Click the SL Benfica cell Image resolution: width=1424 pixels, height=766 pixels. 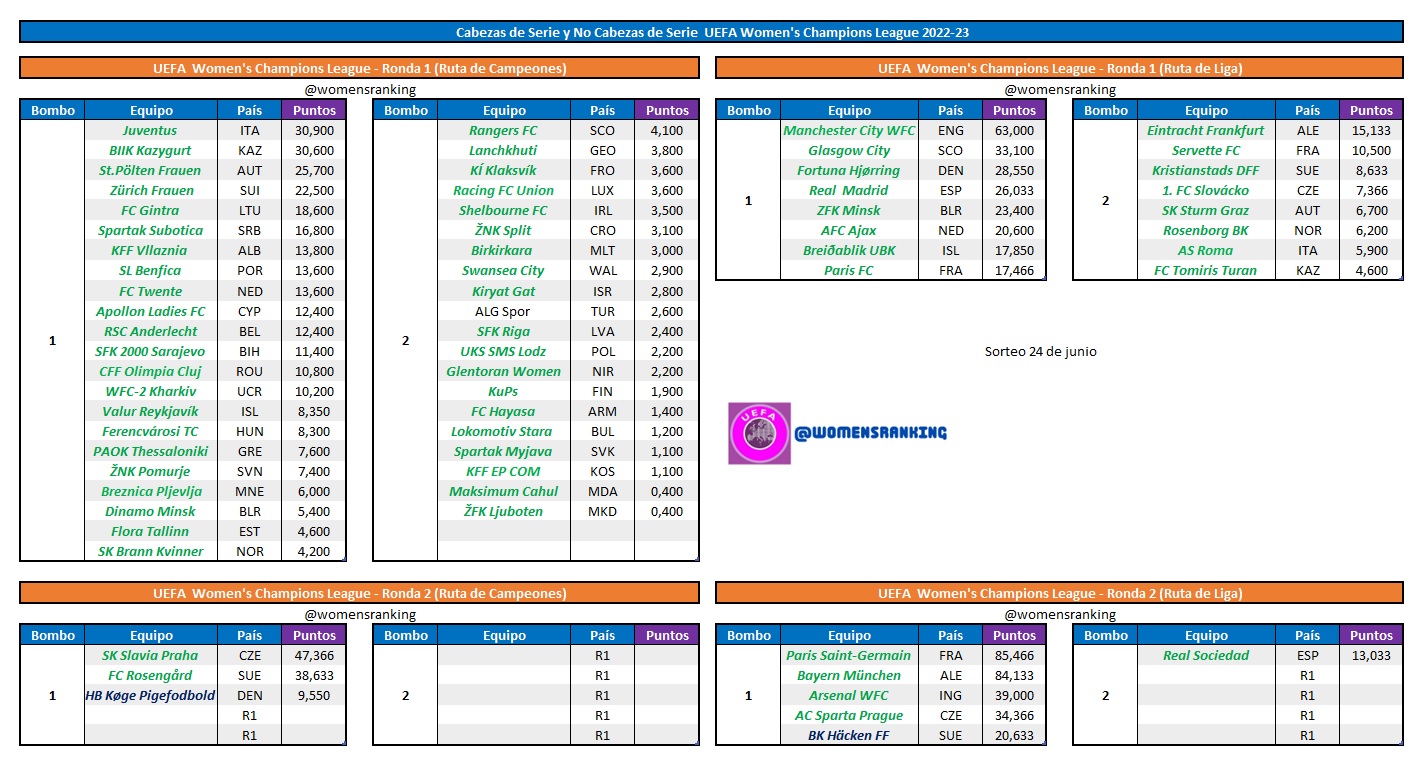151,270
